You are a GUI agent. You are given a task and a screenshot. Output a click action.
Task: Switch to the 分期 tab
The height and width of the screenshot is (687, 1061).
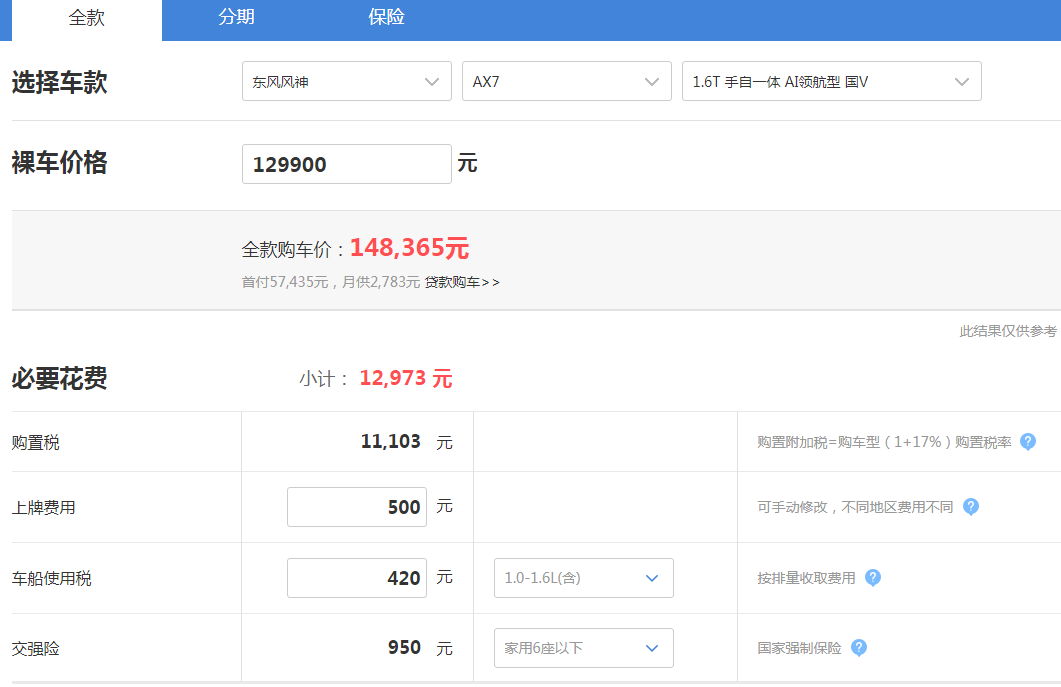[236, 17]
